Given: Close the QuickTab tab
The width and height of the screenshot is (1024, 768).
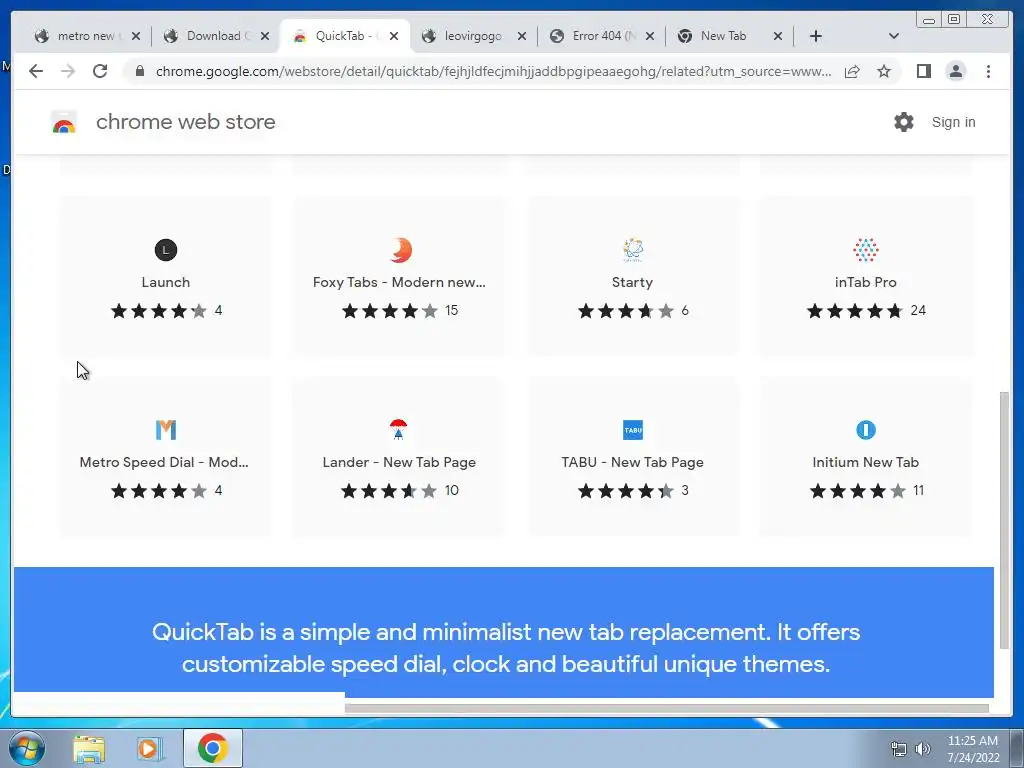Looking at the screenshot, I should pyautogui.click(x=394, y=36).
